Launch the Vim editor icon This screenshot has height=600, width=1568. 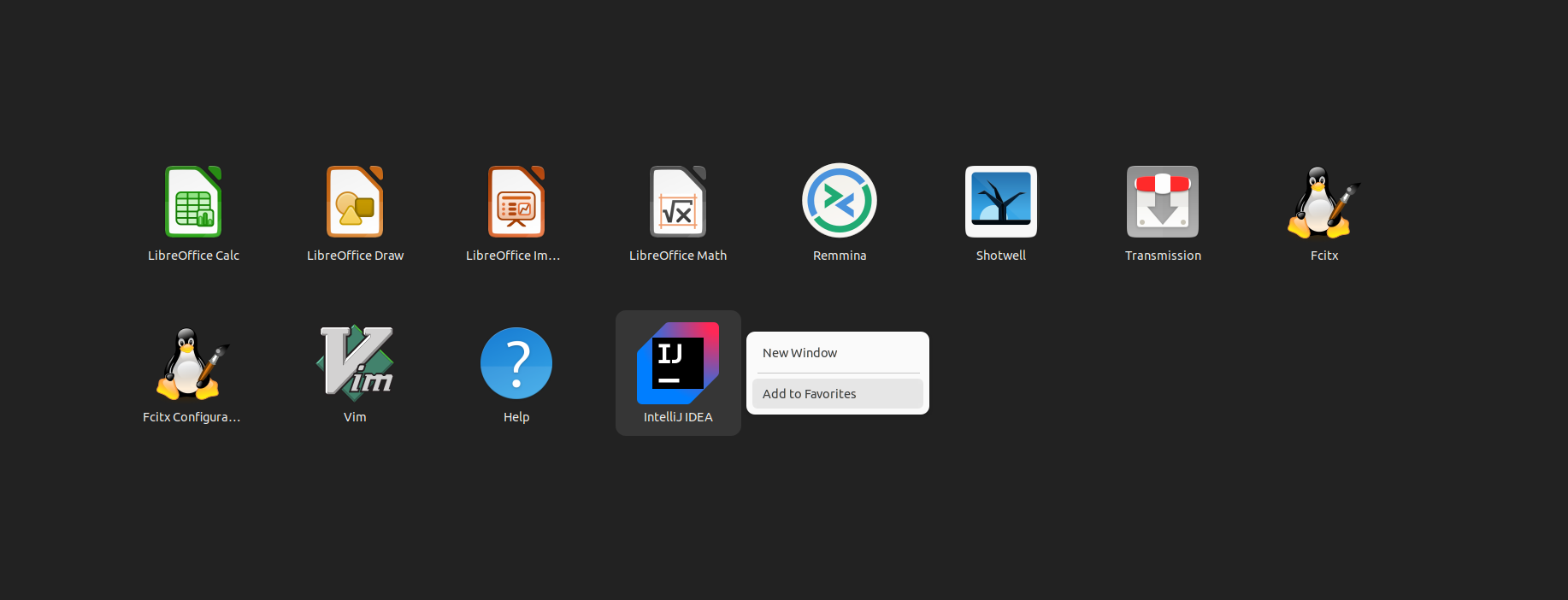coord(355,363)
